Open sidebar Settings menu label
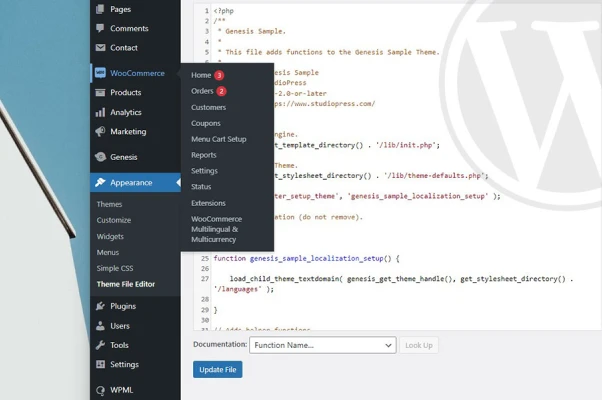 tap(124, 364)
